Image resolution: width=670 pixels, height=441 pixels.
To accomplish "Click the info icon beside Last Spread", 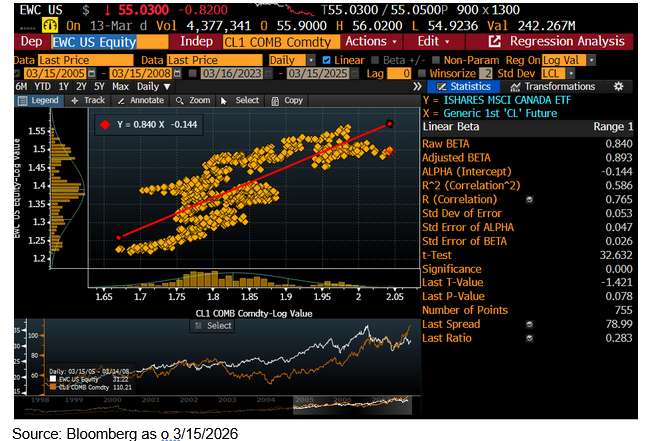I will point(529,324).
